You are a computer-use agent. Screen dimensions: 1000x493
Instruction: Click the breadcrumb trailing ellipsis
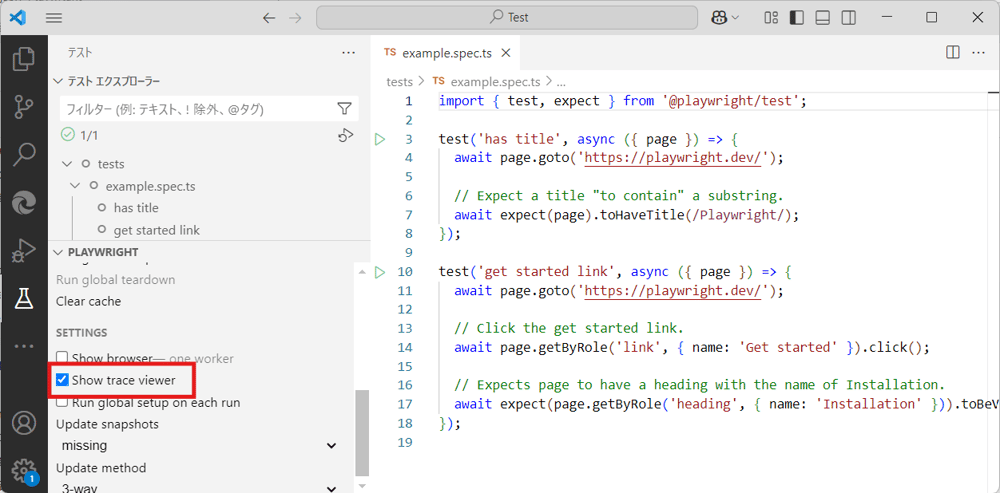(561, 82)
